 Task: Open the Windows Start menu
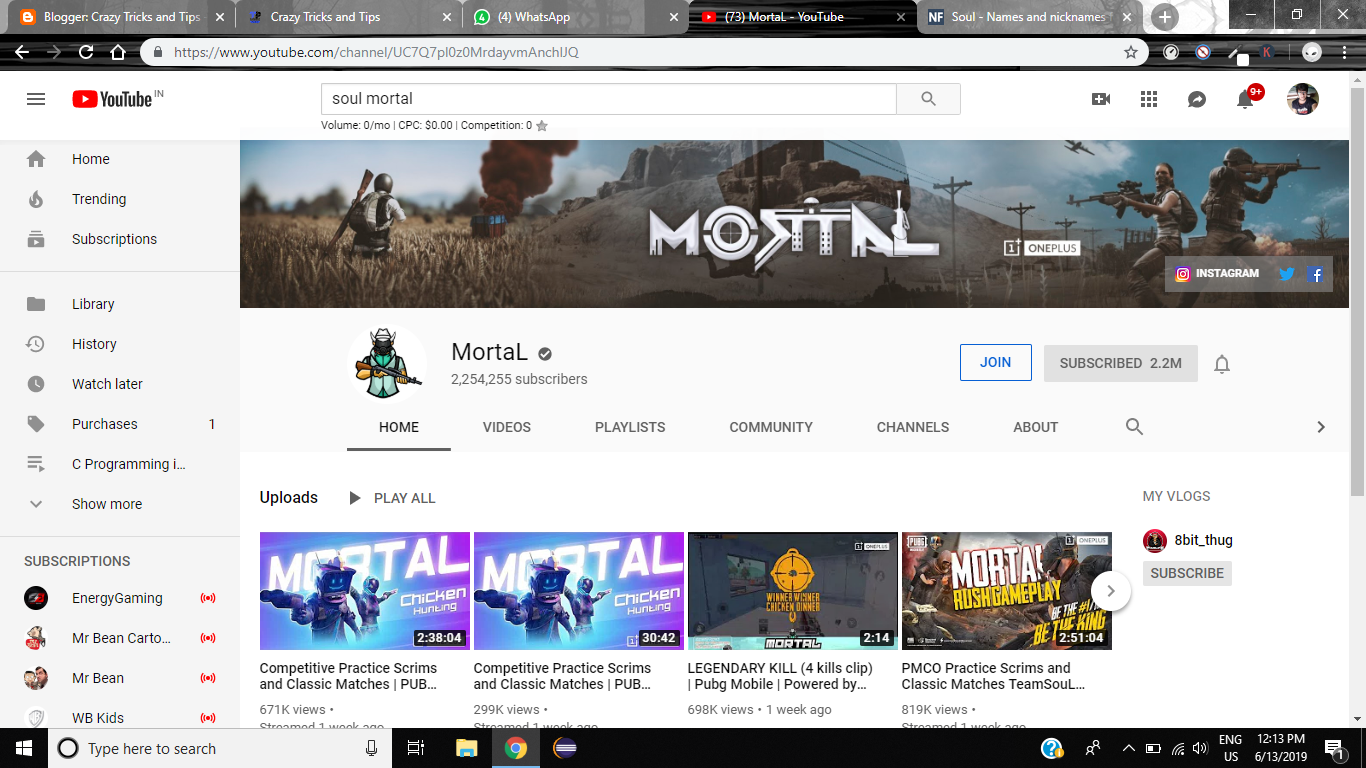(x=24, y=748)
